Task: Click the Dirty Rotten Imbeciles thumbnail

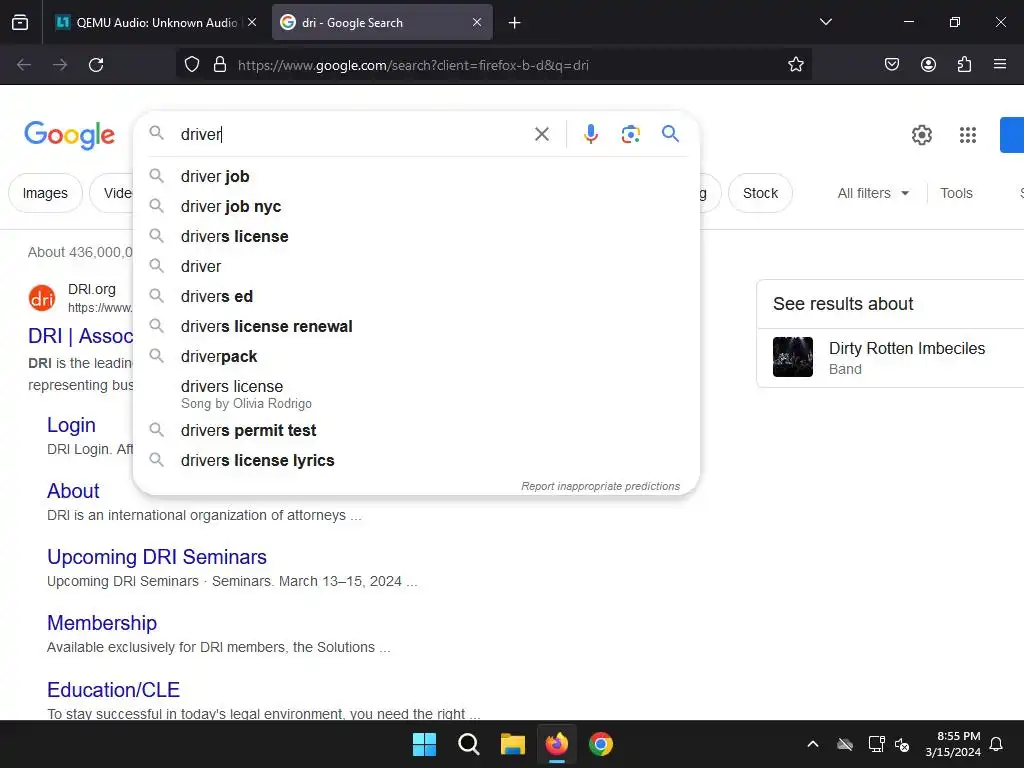Action: coord(793,357)
